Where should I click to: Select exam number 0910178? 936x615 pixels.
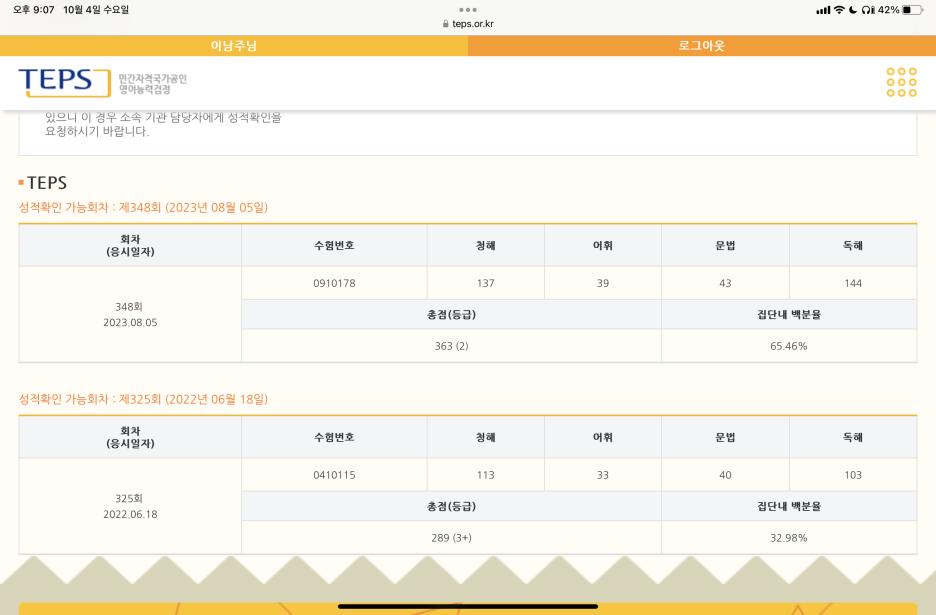[x=334, y=283]
